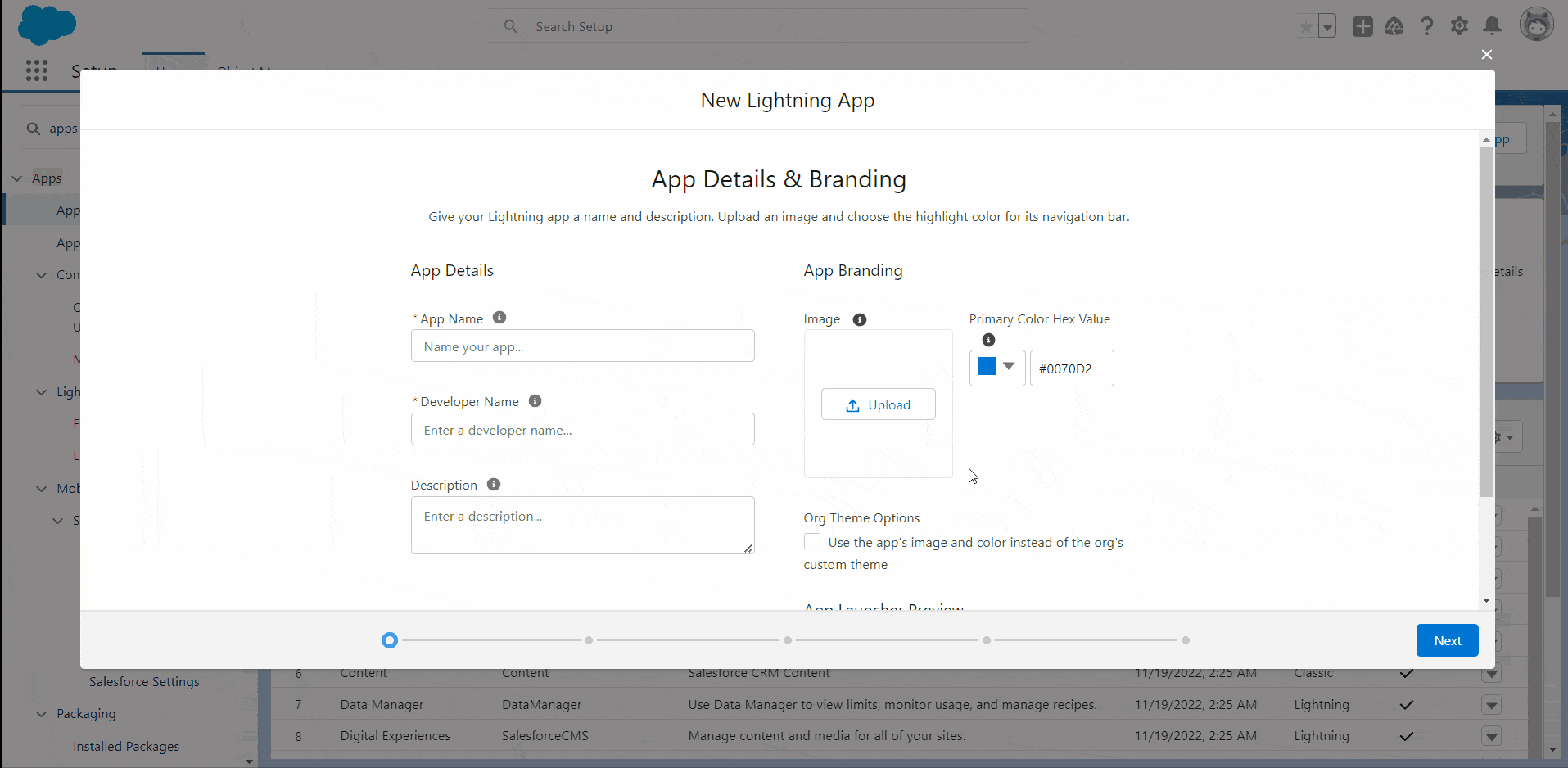This screenshot has width=1568, height=768.
Task: Click the Developer Name info icon
Action: [535, 401]
